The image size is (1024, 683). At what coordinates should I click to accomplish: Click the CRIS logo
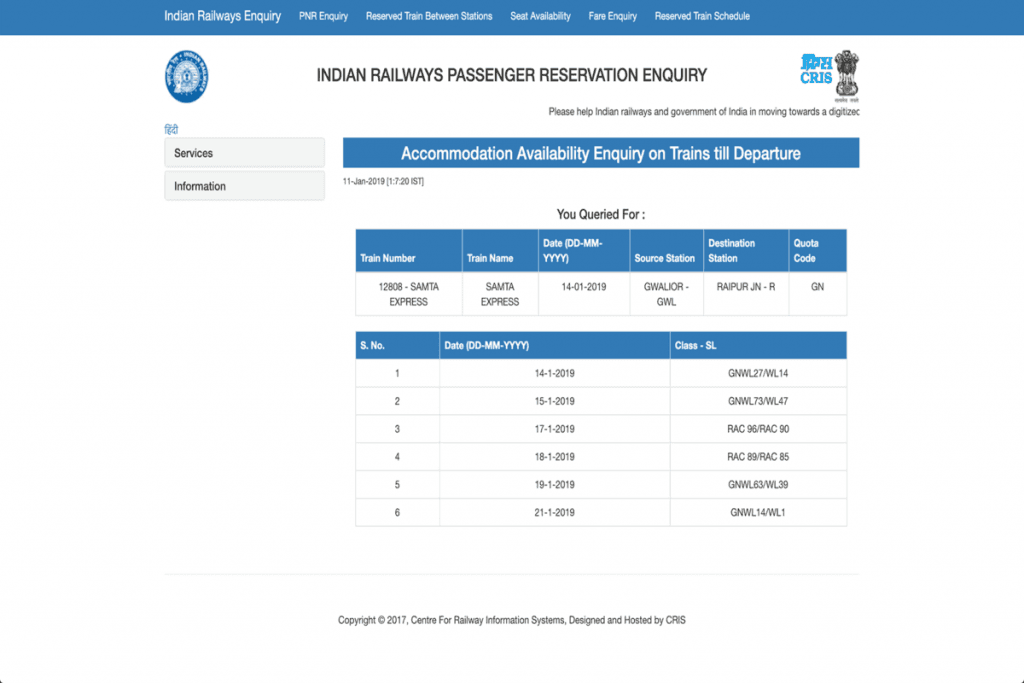(x=815, y=70)
